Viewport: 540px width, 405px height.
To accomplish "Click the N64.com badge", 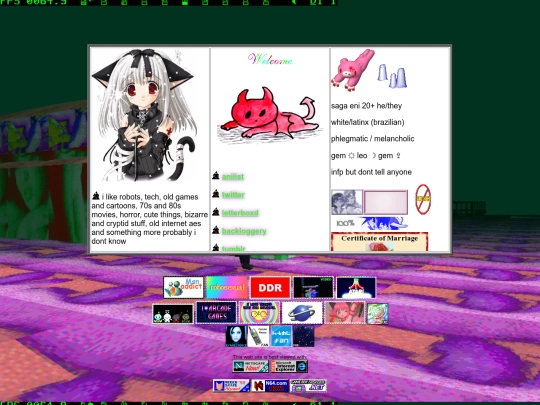I will click(270, 386).
